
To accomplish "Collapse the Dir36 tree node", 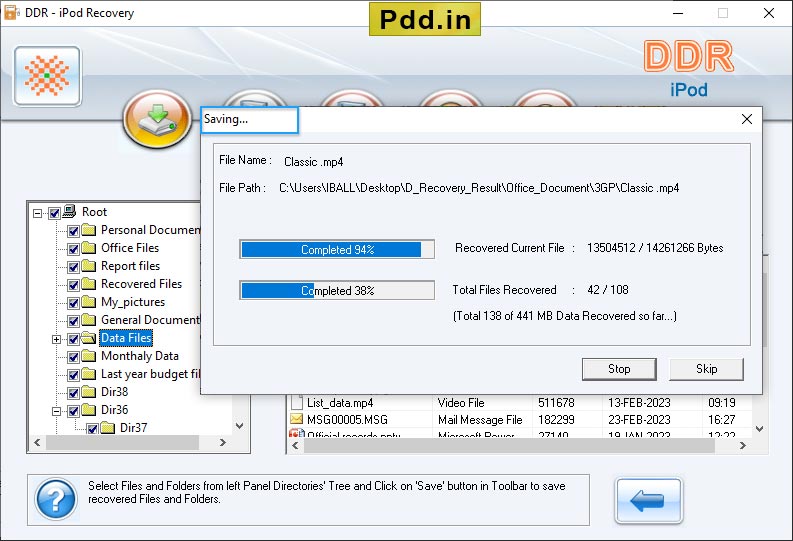I will [57, 411].
